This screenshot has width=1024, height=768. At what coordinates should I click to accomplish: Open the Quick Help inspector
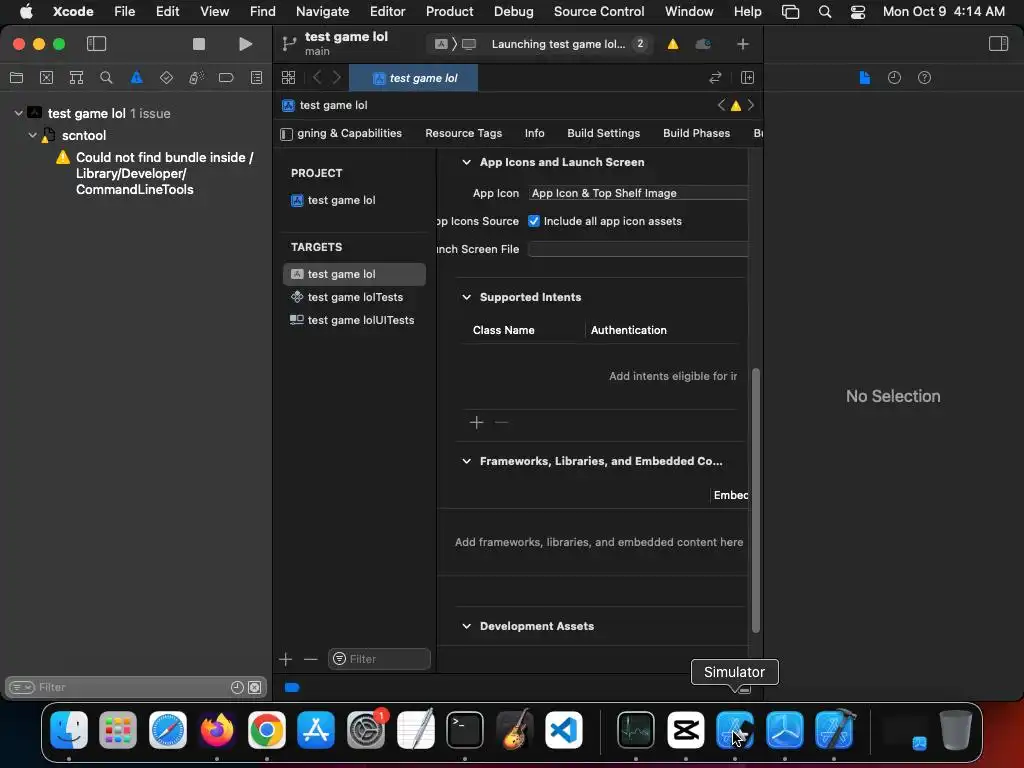(x=924, y=78)
